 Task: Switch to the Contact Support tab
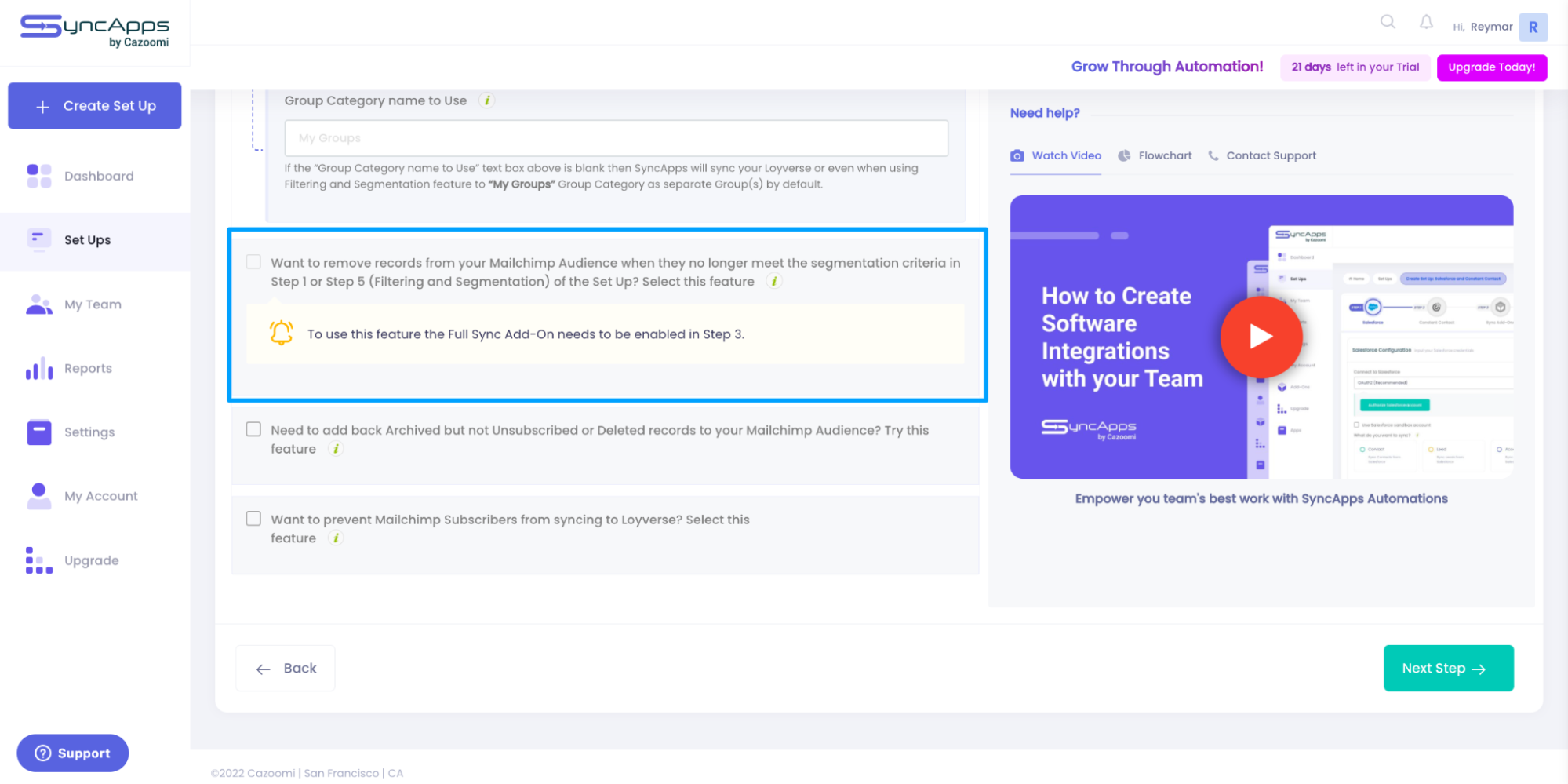pyautogui.click(x=1262, y=155)
